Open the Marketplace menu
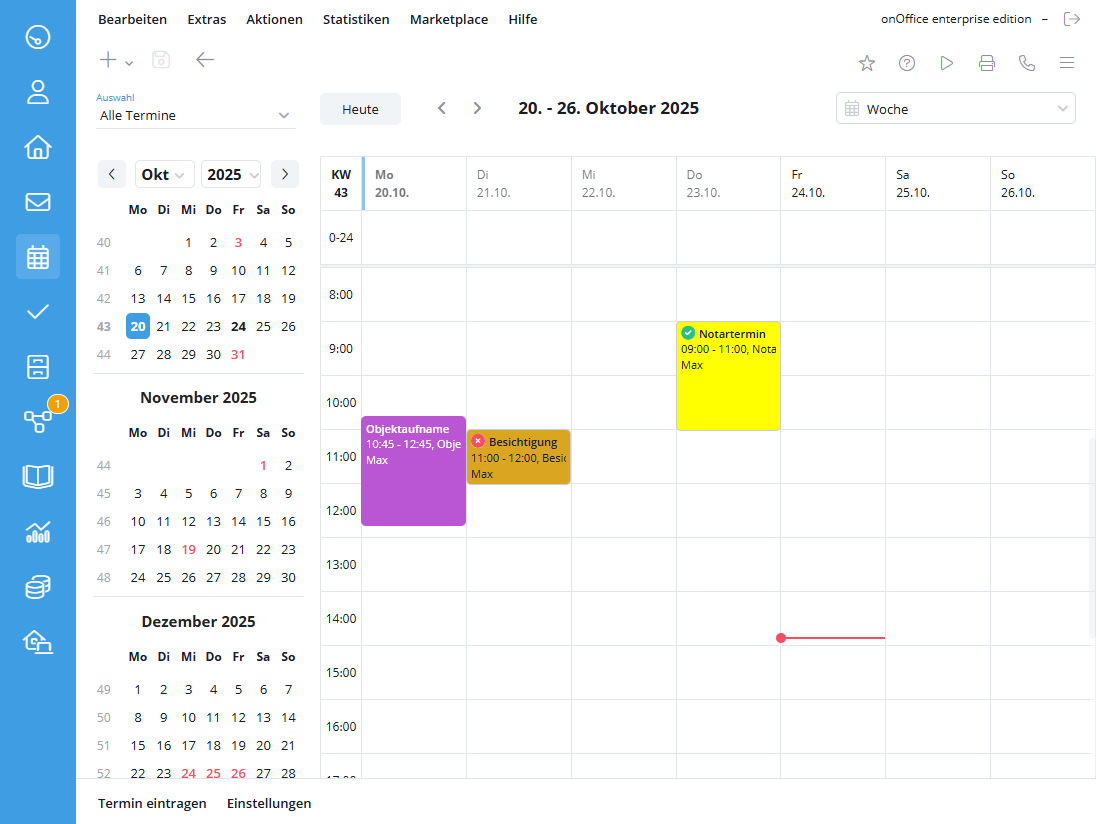The width and height of the screenshot is (1096, 824). click(x=449, y=19)
